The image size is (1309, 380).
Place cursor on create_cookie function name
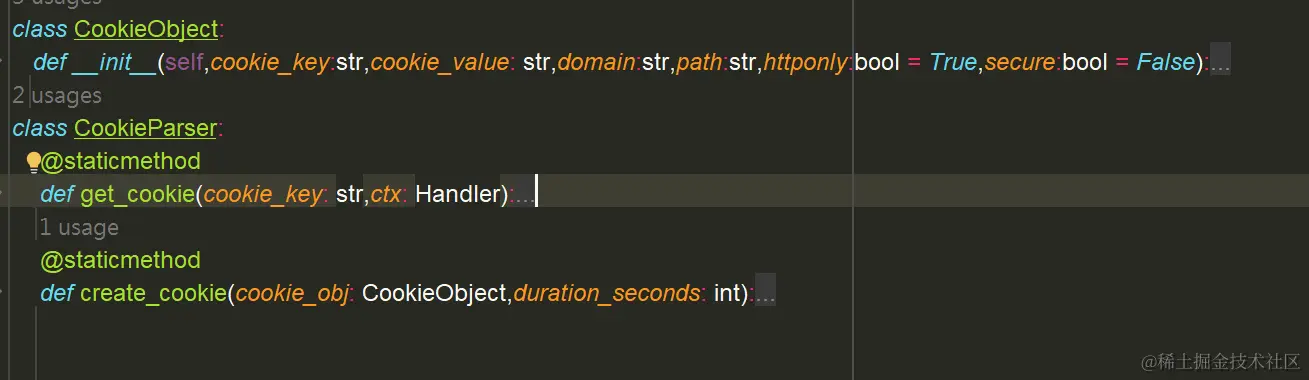pos(153,293)
